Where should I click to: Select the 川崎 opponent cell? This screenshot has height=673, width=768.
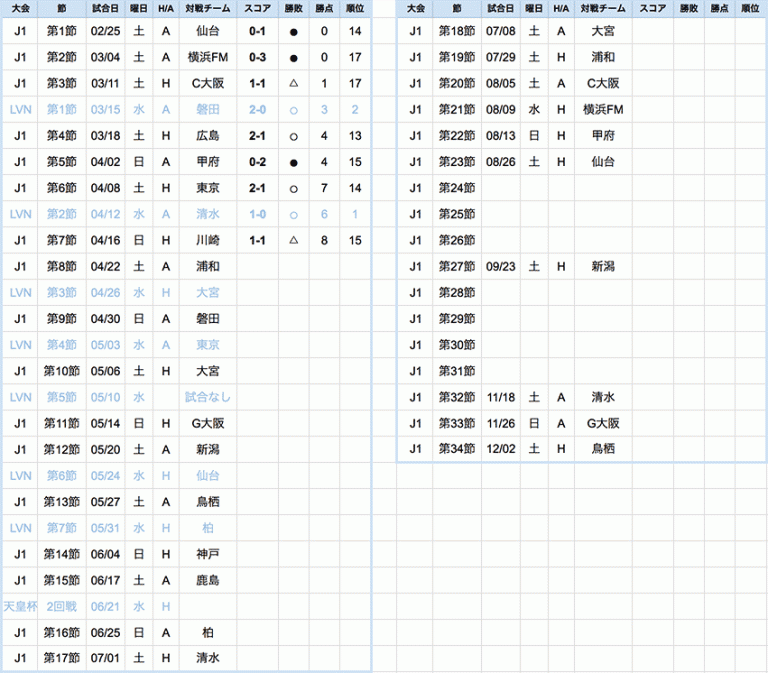click(x=208, y=240)
